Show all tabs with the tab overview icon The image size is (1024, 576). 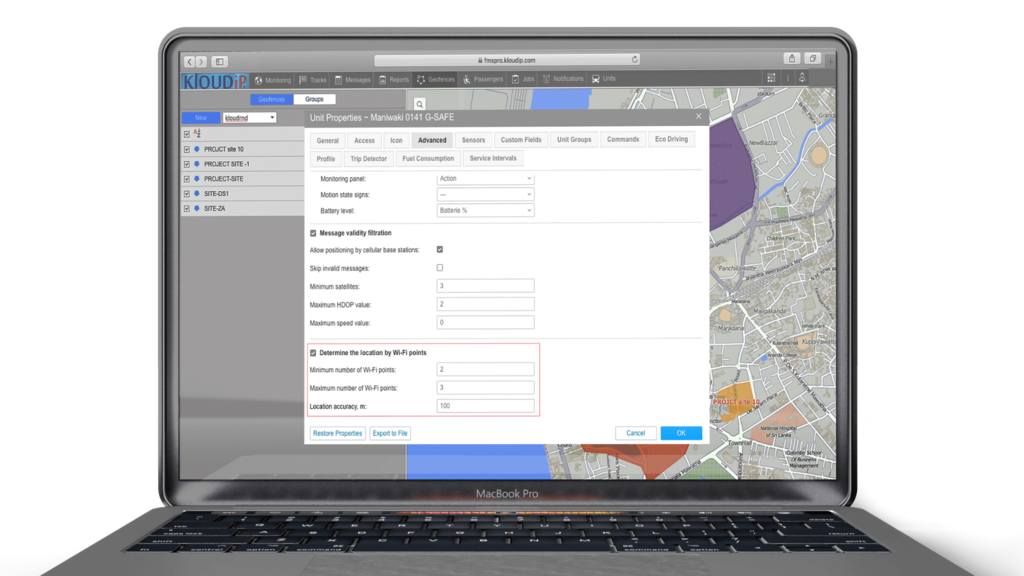[x=812, y=58]
